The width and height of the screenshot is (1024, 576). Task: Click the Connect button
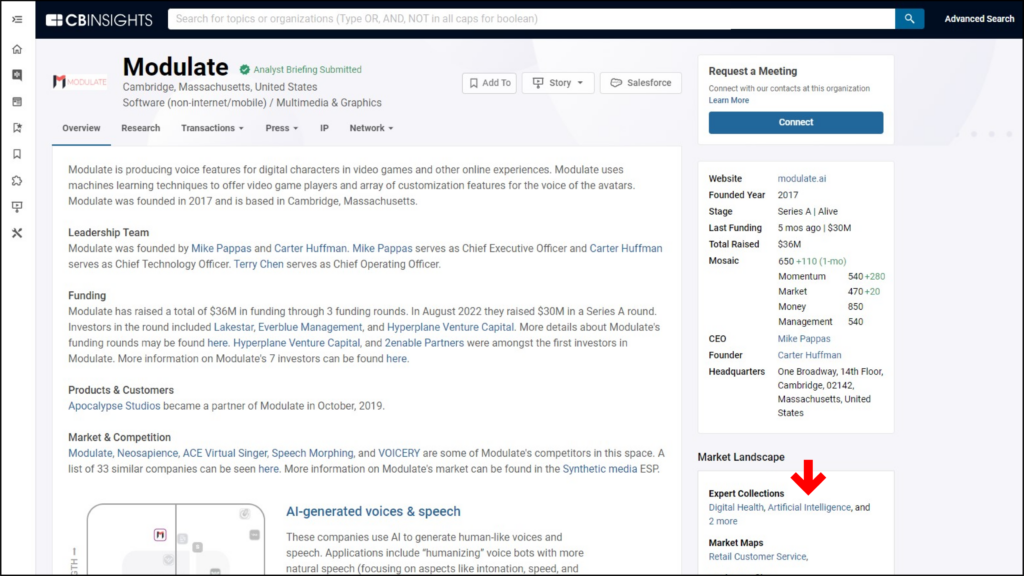[795, 122]
